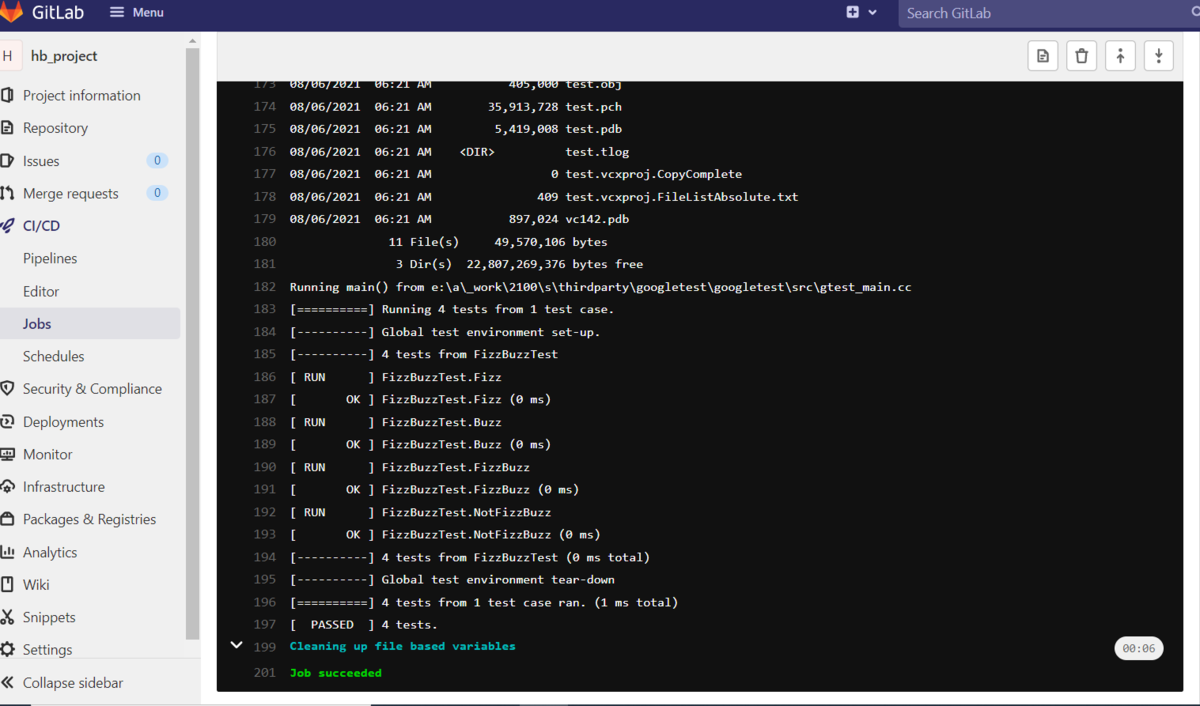Click the Issues count badge 0
Image resolution: width=1200 pixels, height=706 pixels.
tap(157, 161)
